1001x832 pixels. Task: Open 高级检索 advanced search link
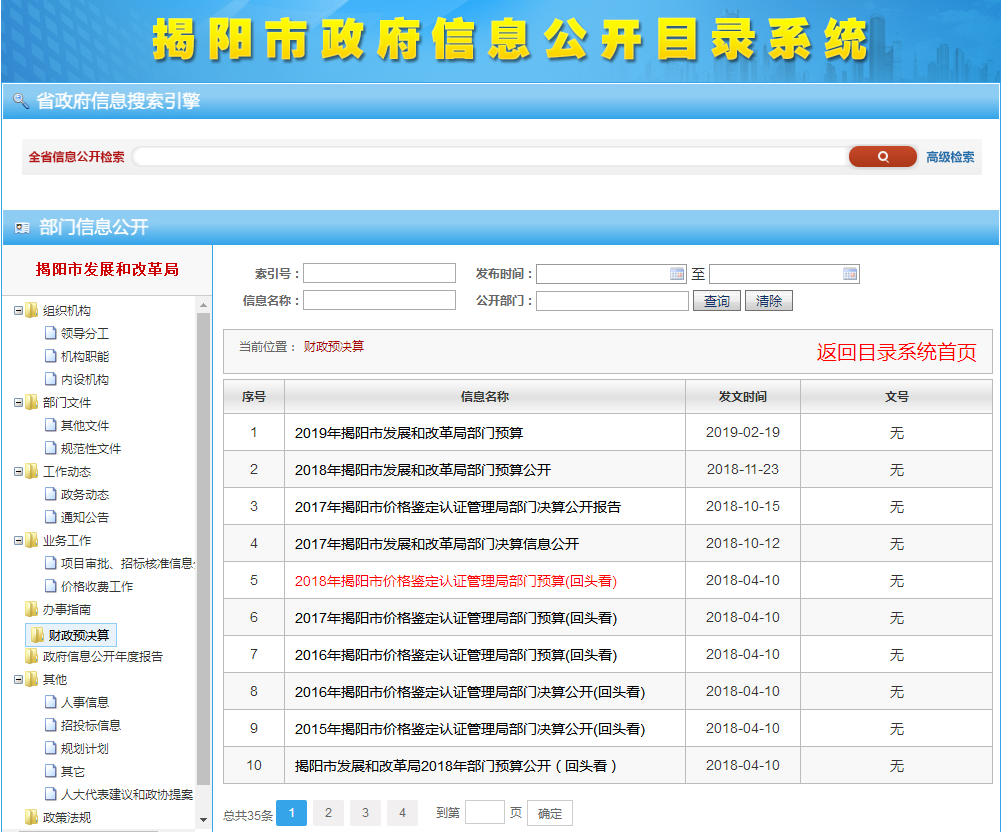coord(950,157)
